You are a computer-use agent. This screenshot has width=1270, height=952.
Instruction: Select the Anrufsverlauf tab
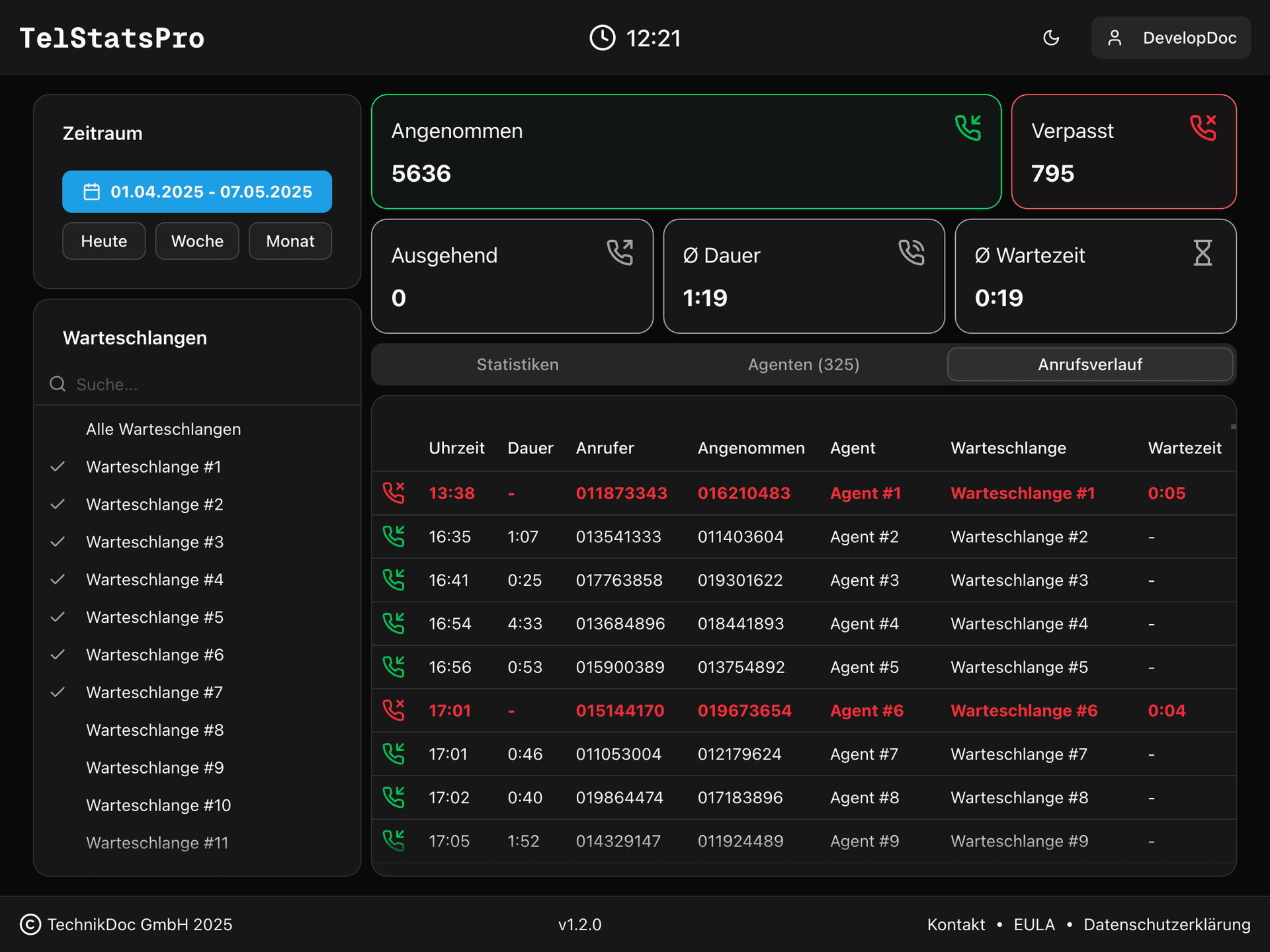(x=1090, y=364)
